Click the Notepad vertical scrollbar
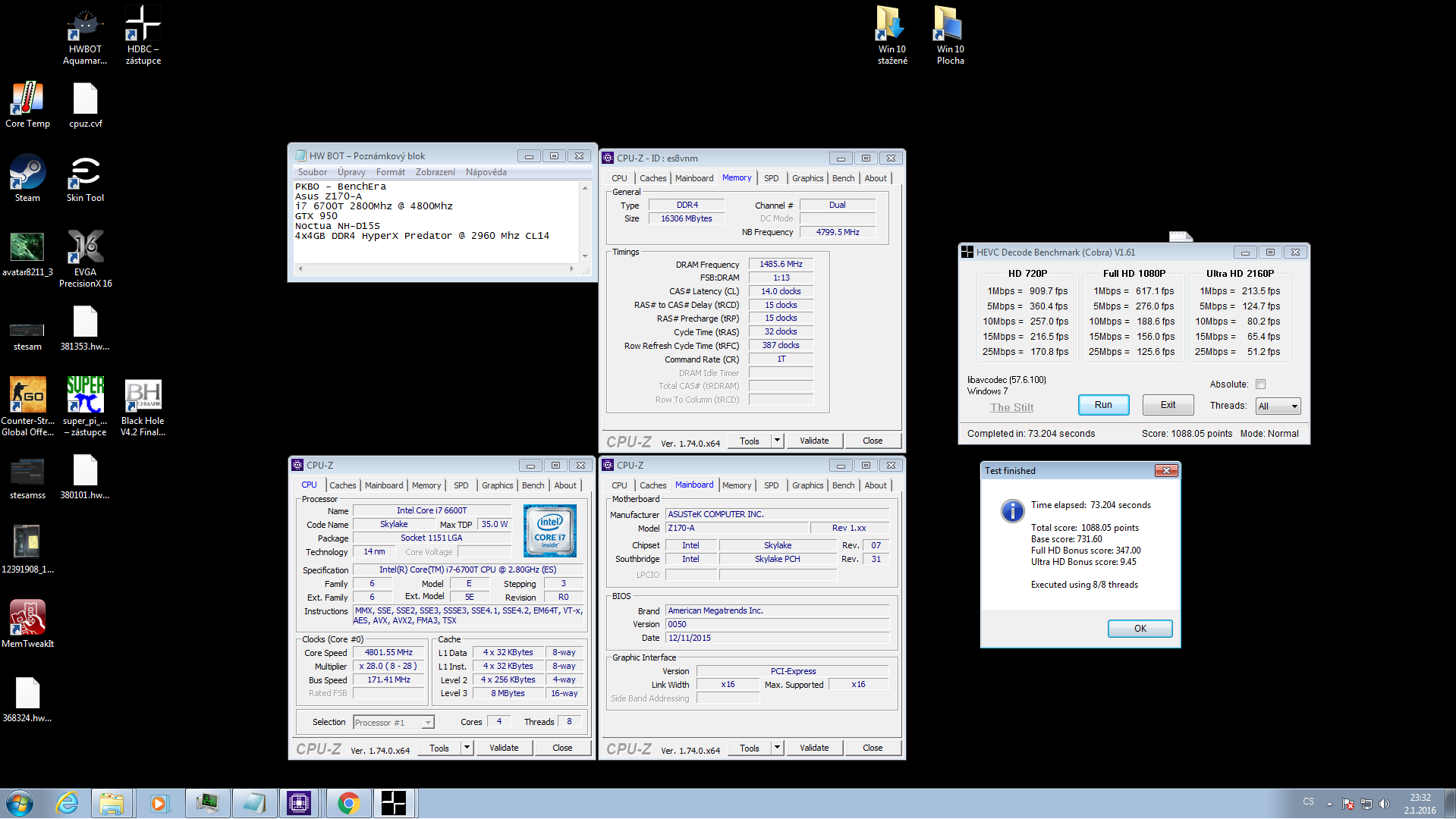This screenshot has height=819, width=1456. pyautogui.click(x=585, y=221)
